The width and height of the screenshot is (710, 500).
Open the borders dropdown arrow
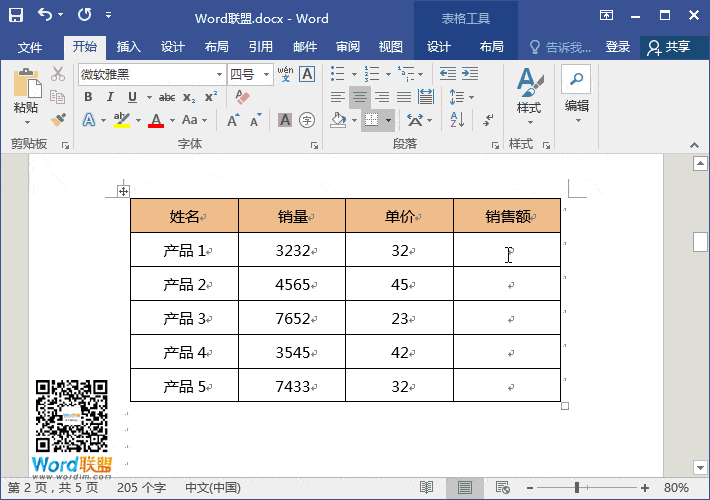(389, 120)
